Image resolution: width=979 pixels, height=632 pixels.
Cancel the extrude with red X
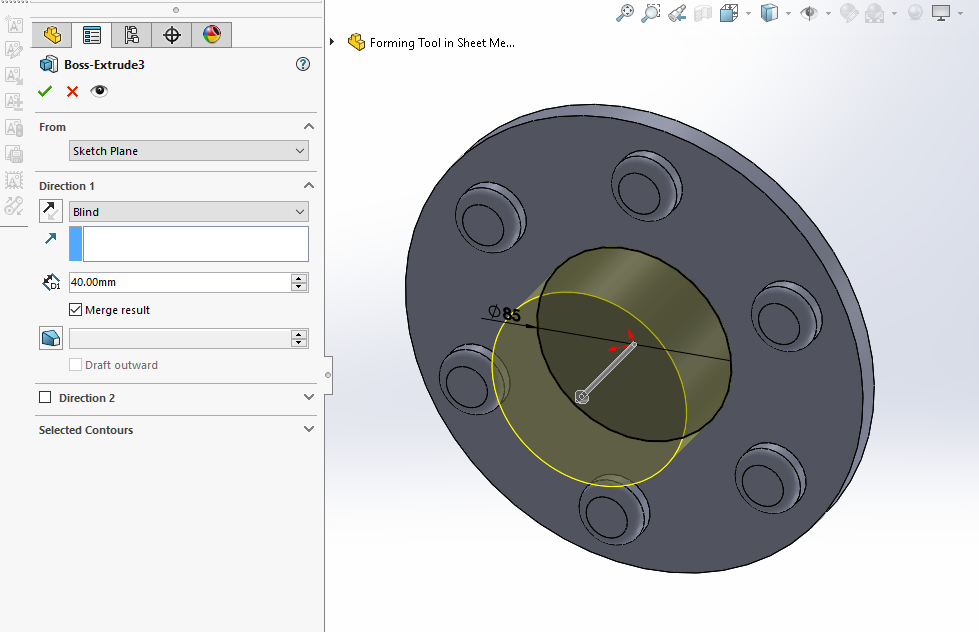(72, 91)
